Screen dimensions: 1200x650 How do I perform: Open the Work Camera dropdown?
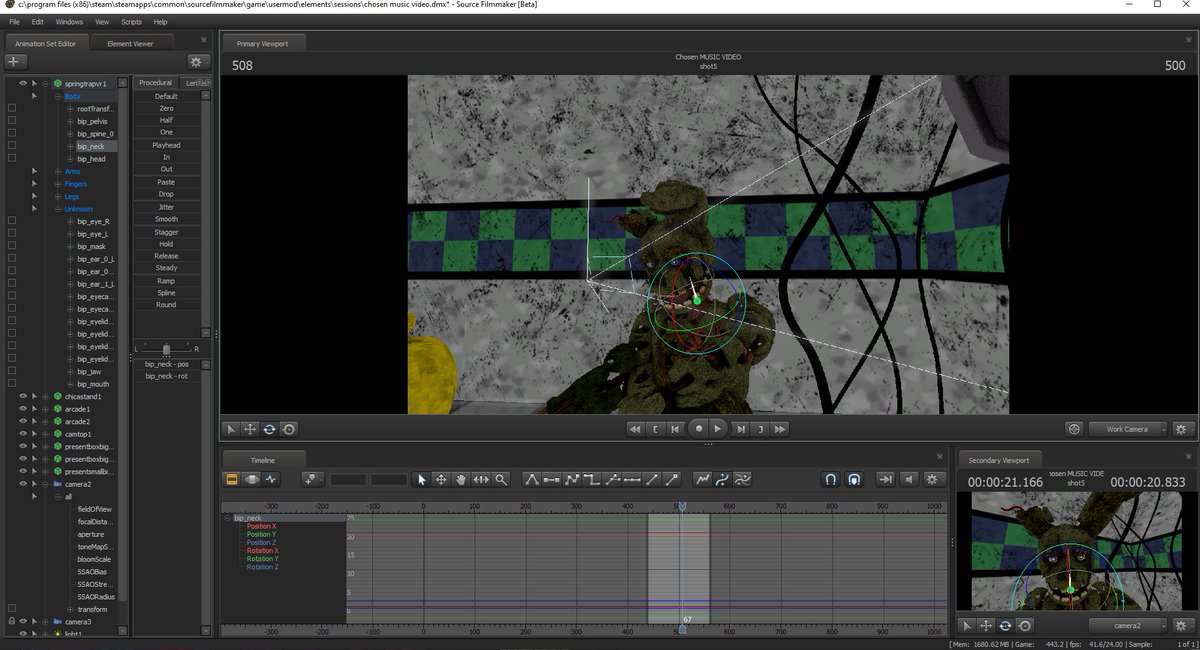pyautogui.click(x=1128, y=429)
